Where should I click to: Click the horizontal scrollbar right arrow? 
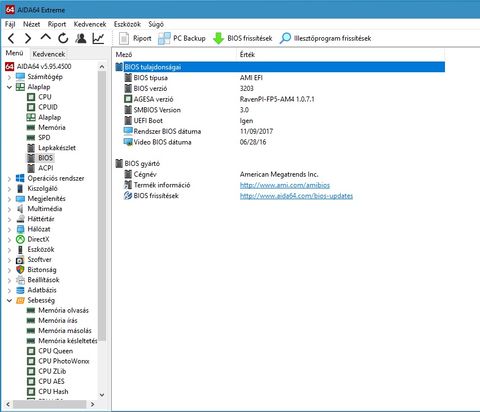pyautogui.click(x=92, y=404)
